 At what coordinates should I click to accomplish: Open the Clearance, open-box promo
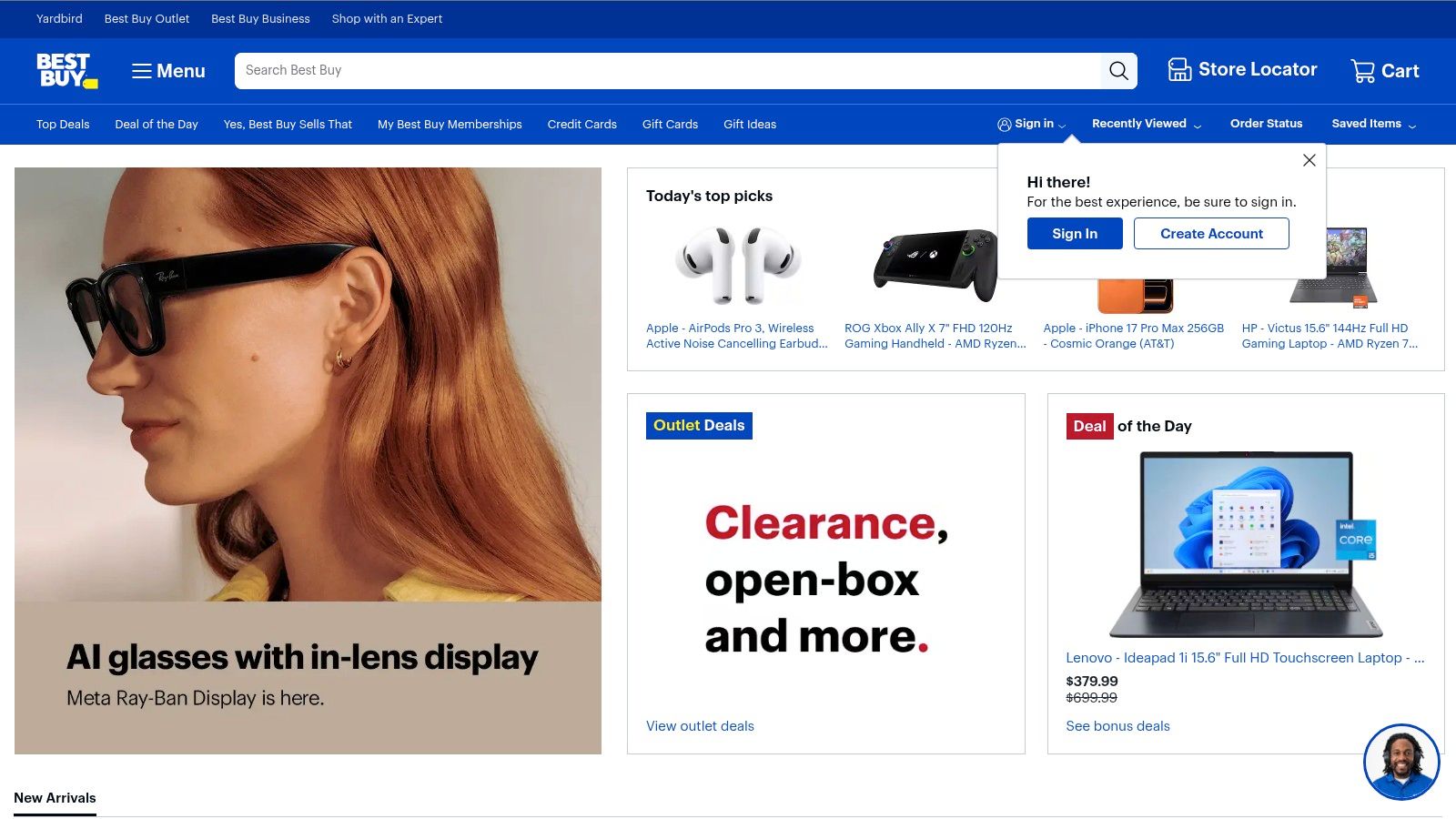(x=826, y=580)
